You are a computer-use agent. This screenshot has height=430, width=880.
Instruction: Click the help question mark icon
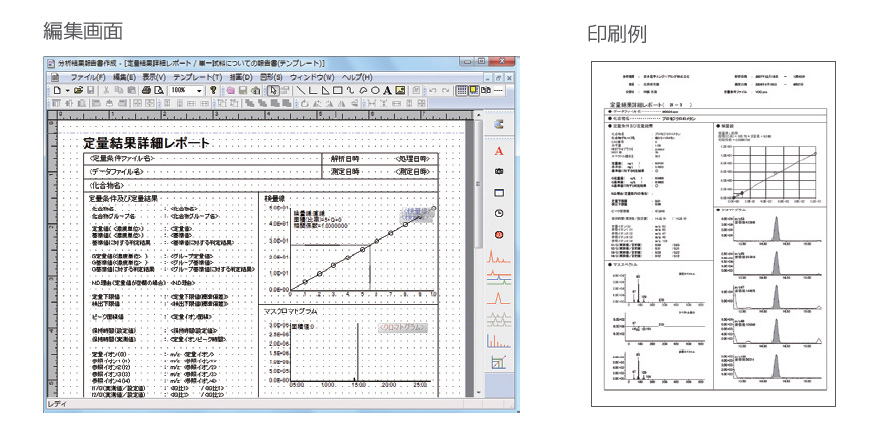(x=211, y=90)
